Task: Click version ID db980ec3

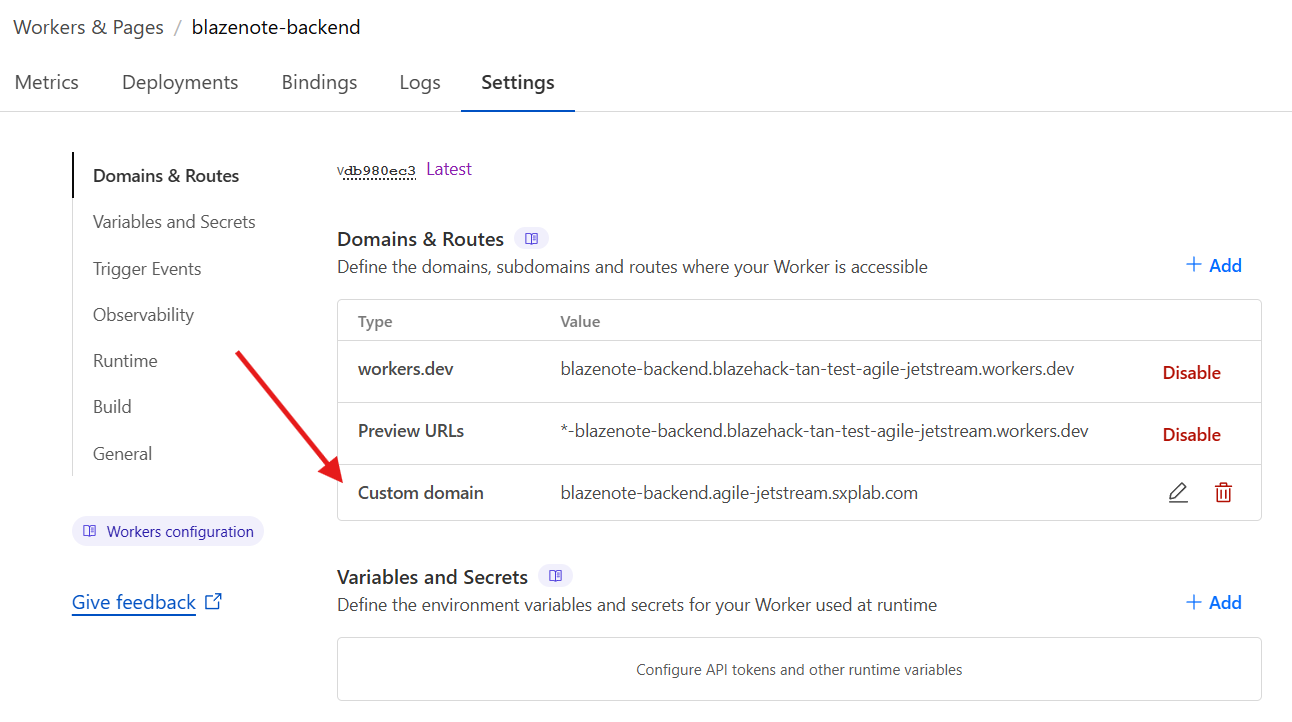Action: pyautogui.click(x=377, y=171)
